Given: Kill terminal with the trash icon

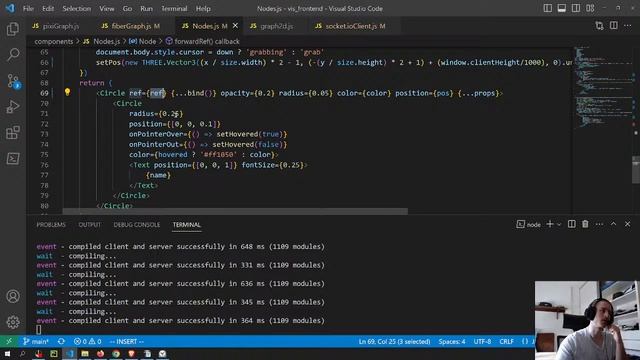Looking at the screenshot, I should click(585, 224).
